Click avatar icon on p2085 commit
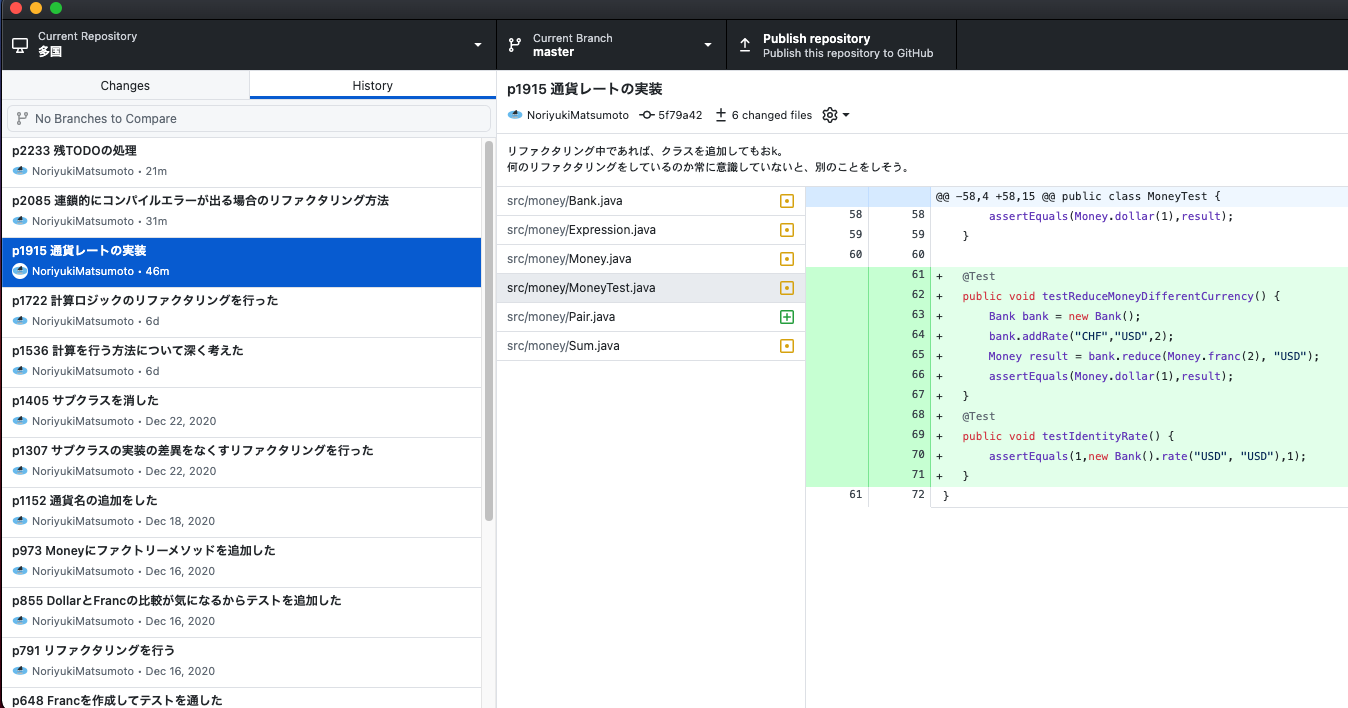The width and height of the screenshot is (1348, 708). click(x=20, y=221)
